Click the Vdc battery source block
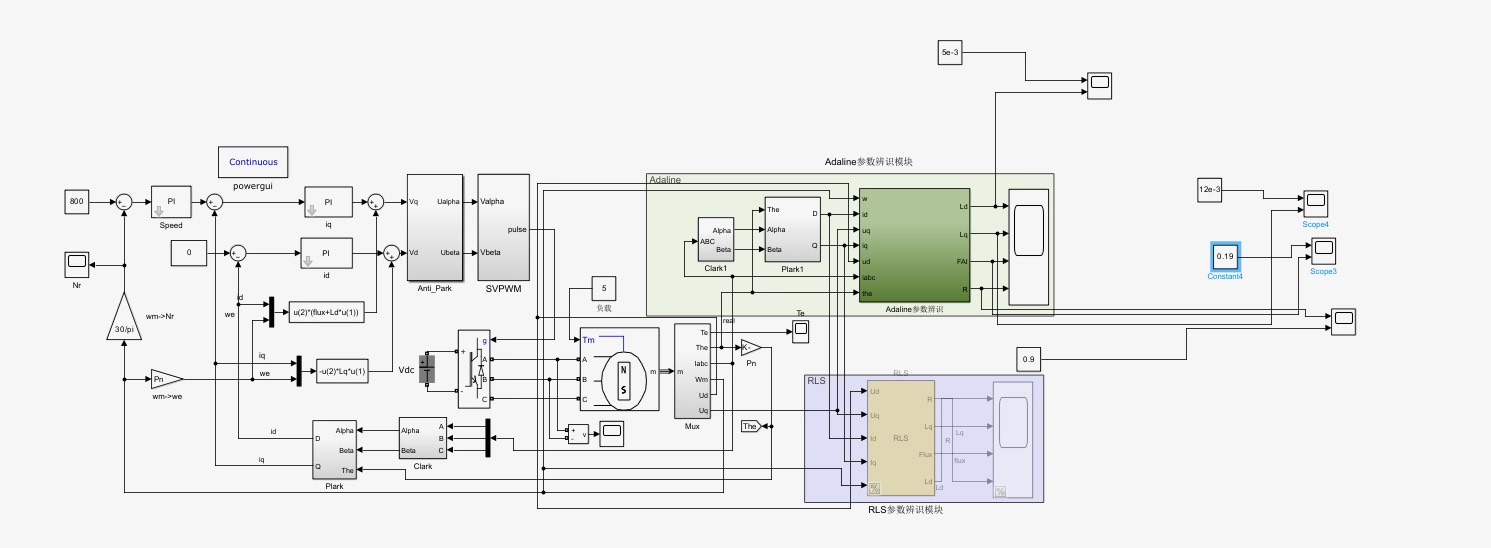The image size is (1491, 548). (428, 372)
